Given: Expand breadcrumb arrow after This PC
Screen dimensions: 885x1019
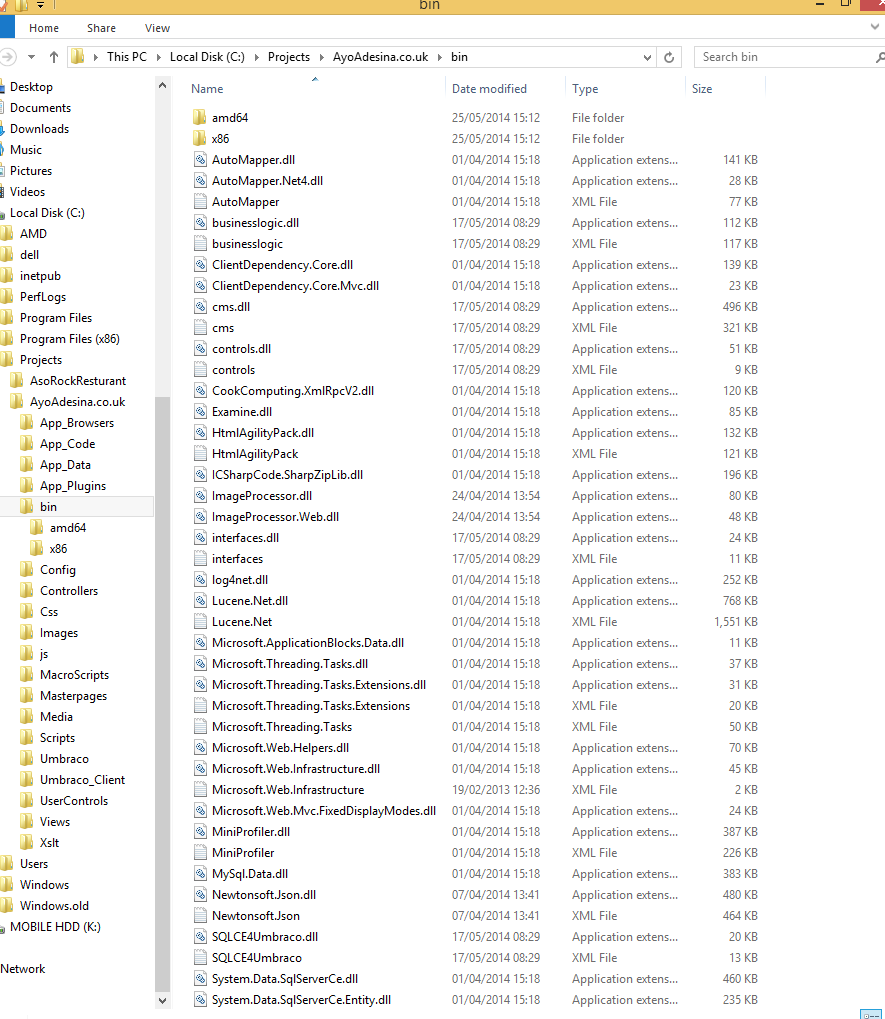Looking at the screenshot, I should (158, 57).
